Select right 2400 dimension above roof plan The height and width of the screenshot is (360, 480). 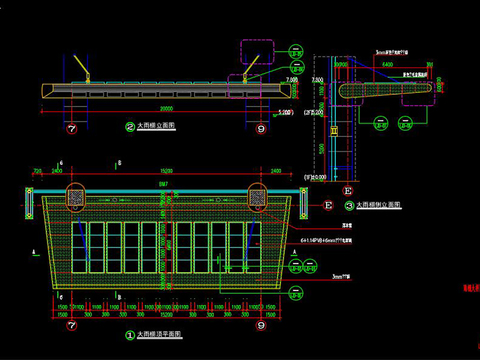[x=276, y=171]
